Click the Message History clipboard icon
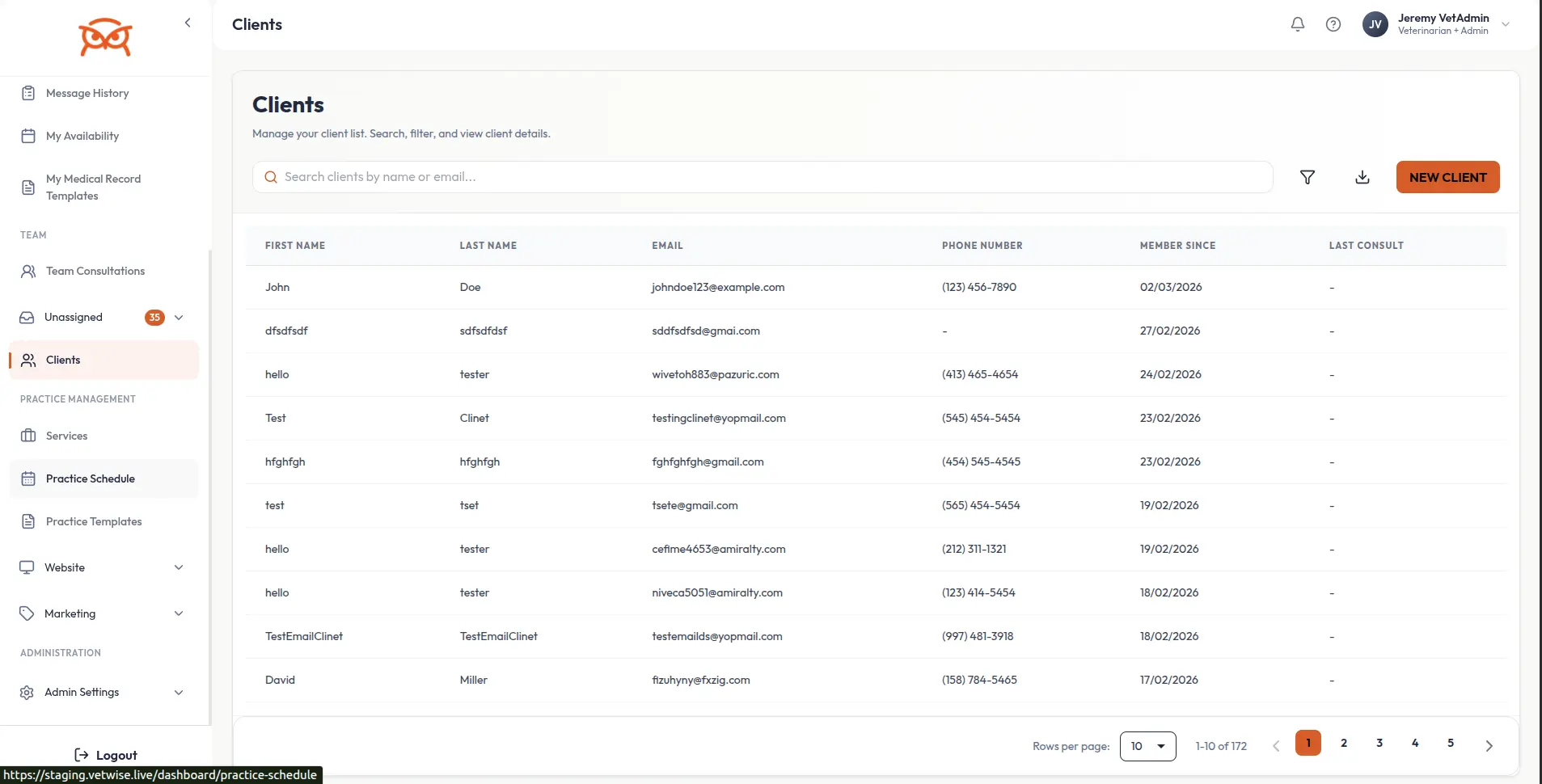The height and width of the screenshot is (784, 1542). 28,93
